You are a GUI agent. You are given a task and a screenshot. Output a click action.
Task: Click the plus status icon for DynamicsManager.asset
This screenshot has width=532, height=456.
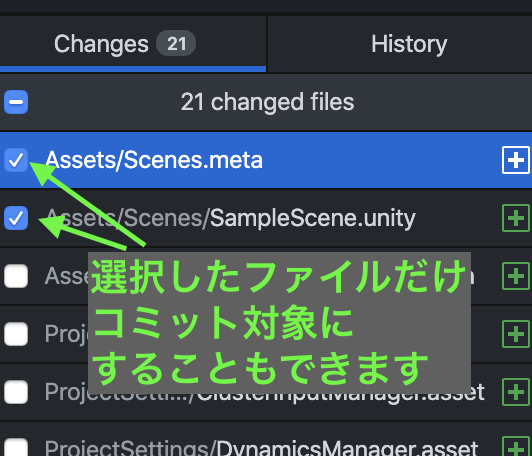point(516,447)
